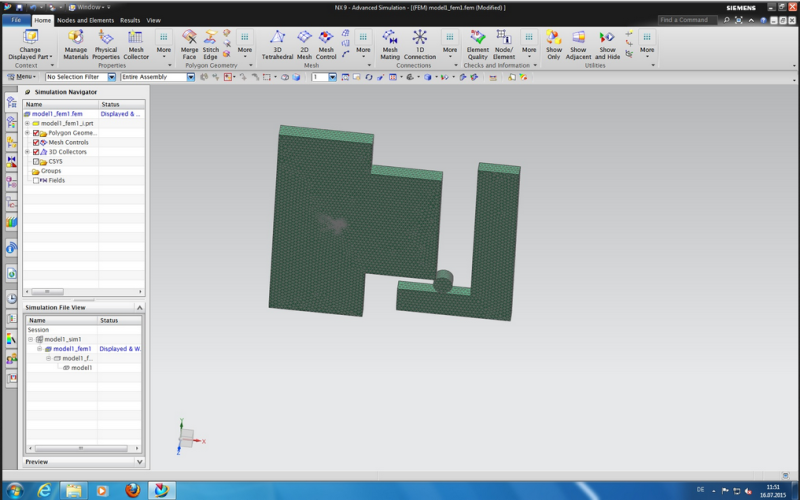800x500 pixels.
Task: Uncheck the 3D Collectors checkbox
Action: (36, 152)
